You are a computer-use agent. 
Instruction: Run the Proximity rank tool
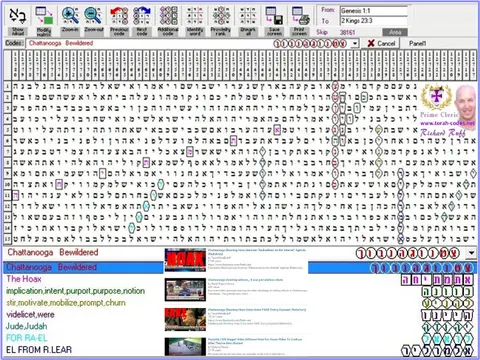[221, 20]
